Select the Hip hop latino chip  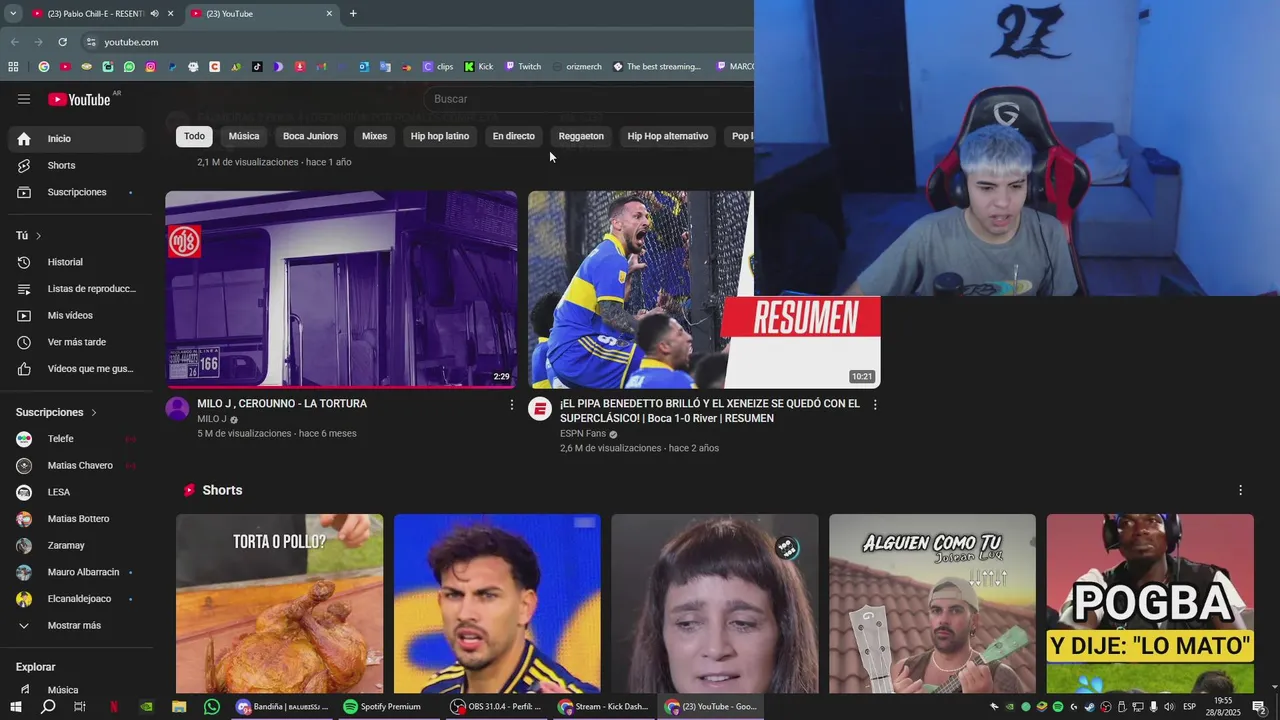[x=440, y=136]
